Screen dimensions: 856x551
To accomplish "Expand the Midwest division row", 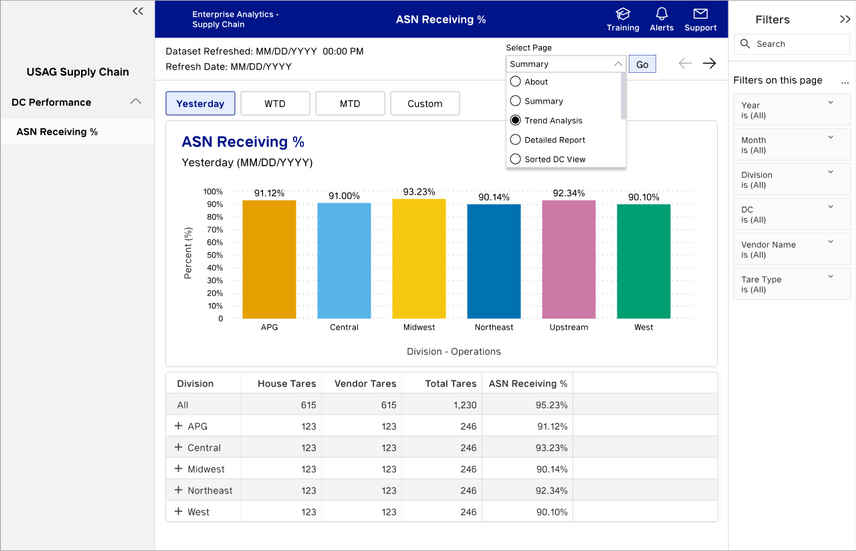I will (x=178, y=468).
